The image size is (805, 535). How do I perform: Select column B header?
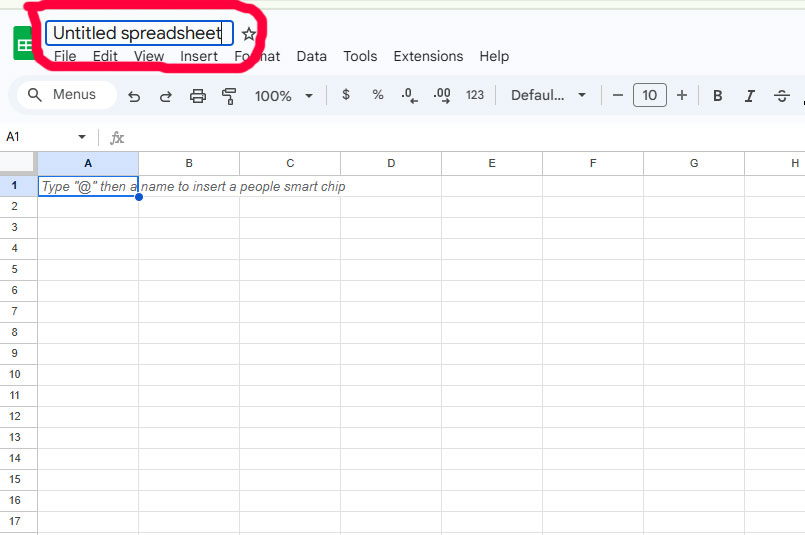189,163
